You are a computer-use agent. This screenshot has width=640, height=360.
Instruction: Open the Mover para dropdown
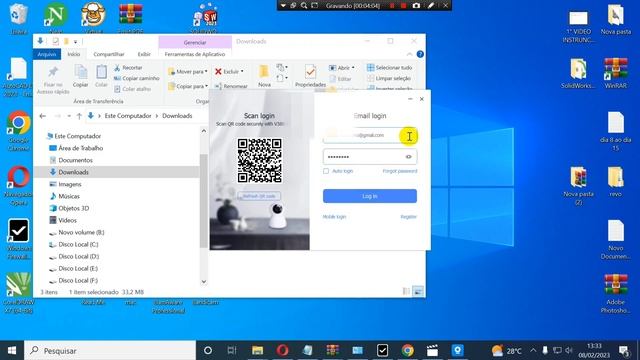[x=188, y=71]
